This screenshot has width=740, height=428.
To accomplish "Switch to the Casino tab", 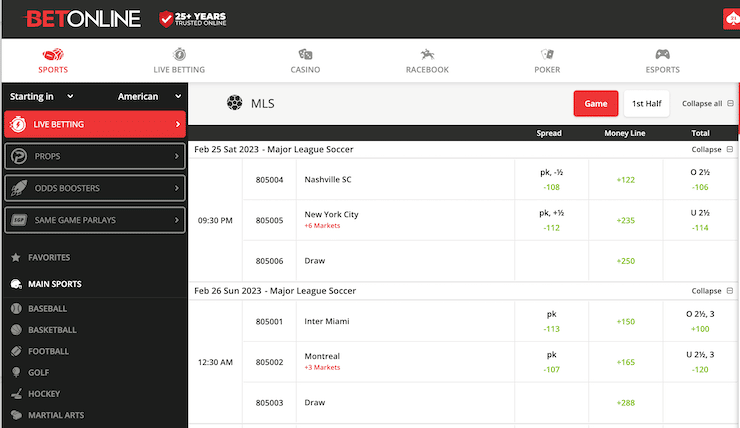I will pos(305,60).
